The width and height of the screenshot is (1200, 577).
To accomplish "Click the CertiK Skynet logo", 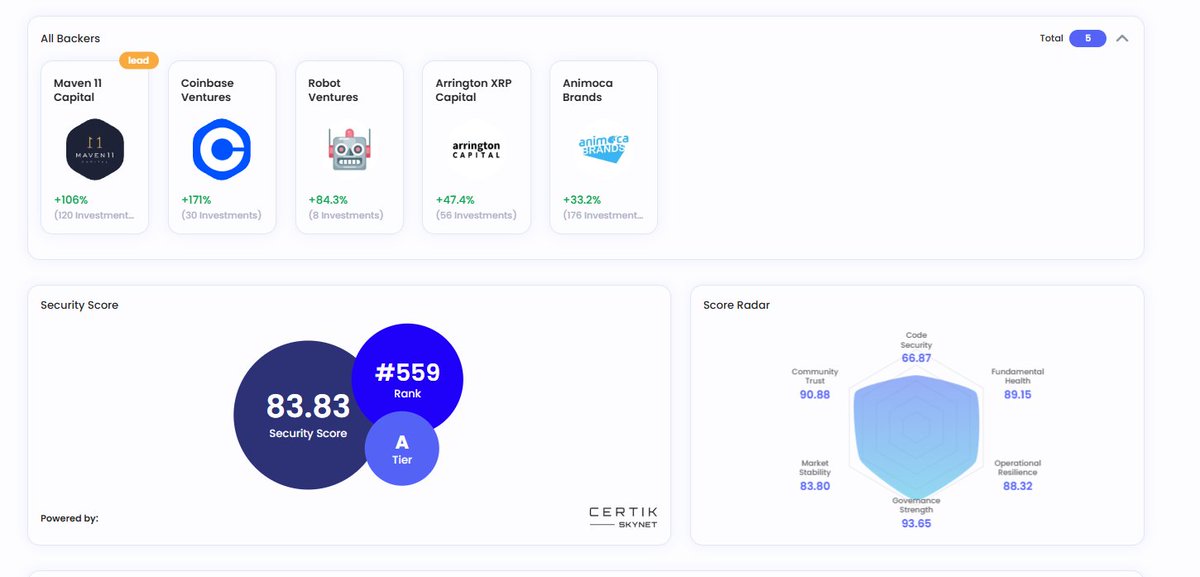I will click(622, 518).
